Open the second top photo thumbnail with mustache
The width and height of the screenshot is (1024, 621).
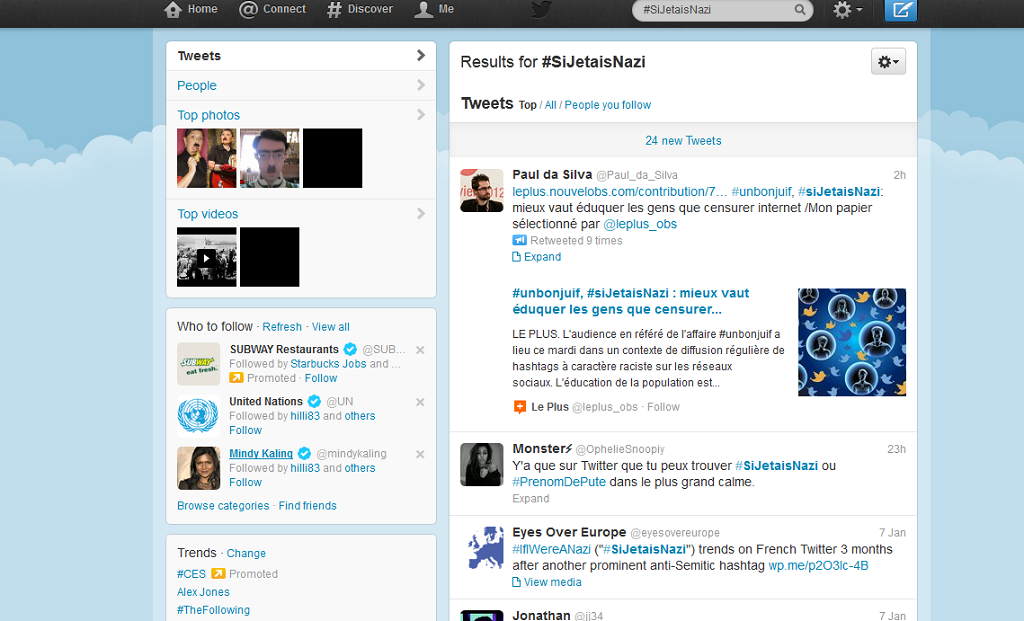coord(270,158)
